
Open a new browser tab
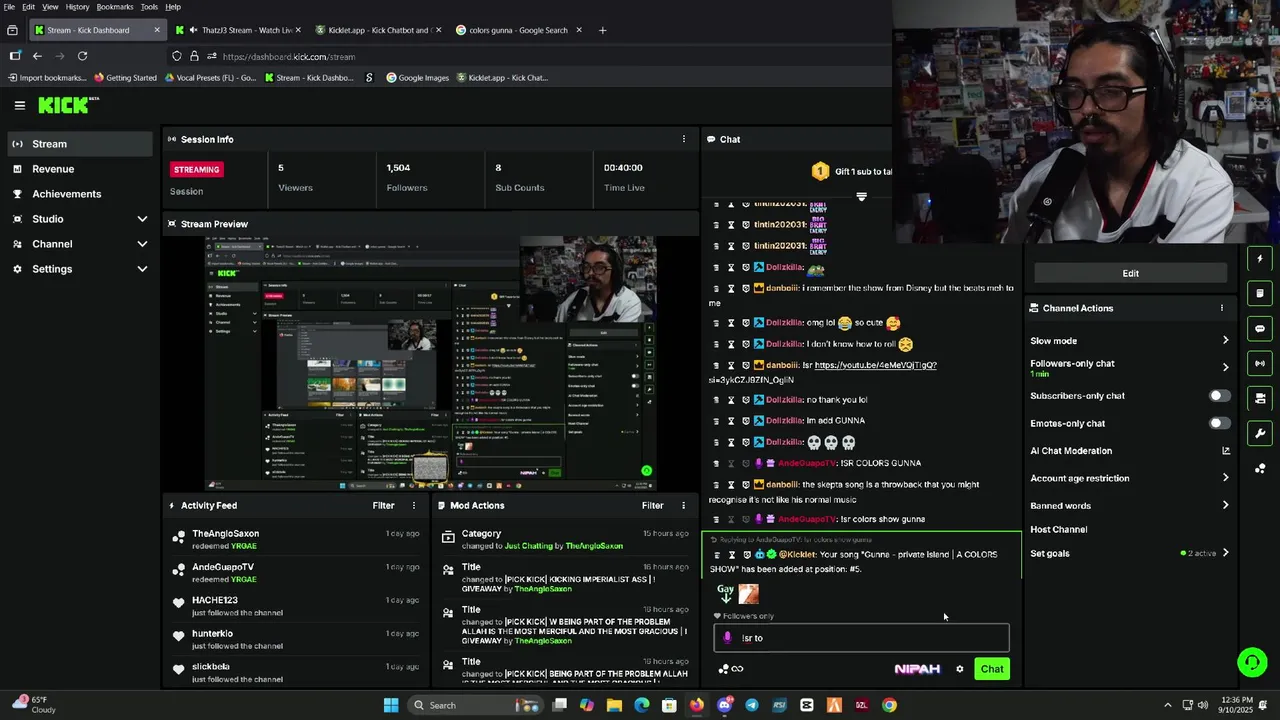tap(602, 30)
